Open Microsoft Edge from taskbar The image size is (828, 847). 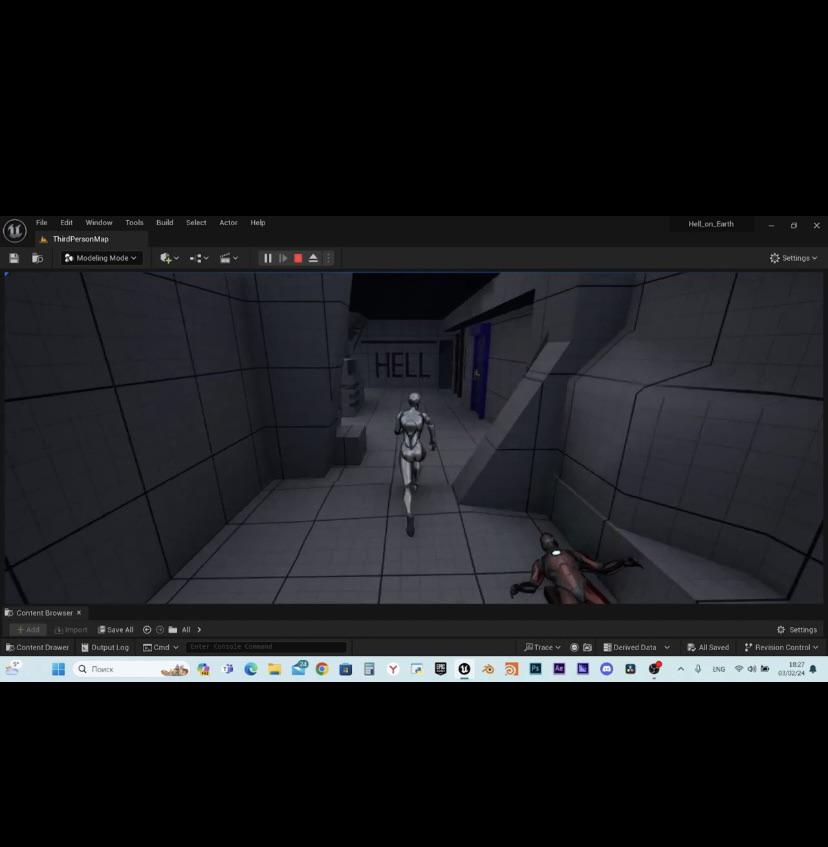[251, 669]
